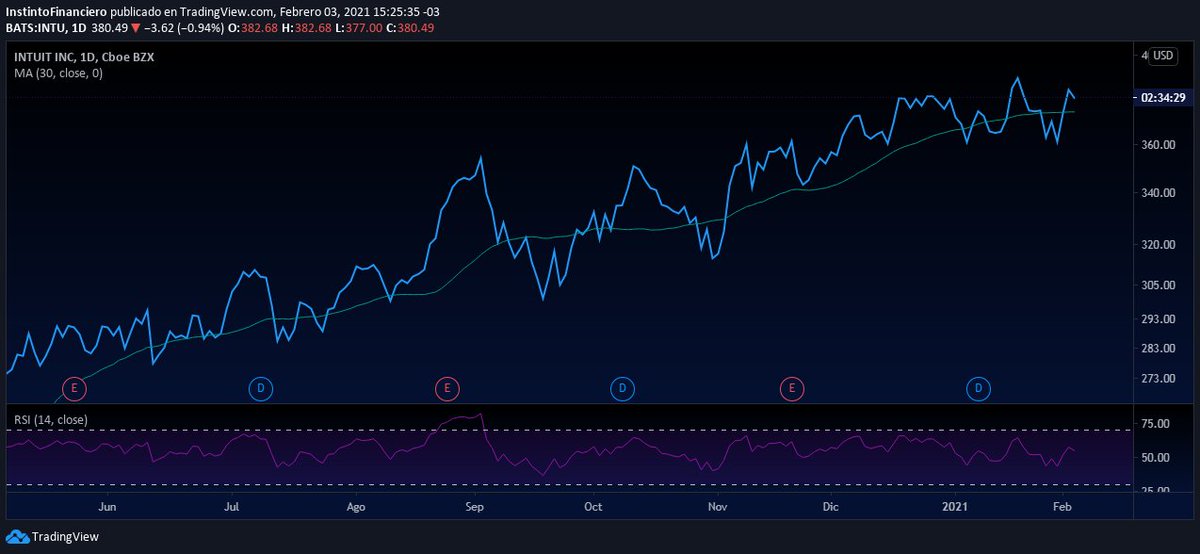
Task: Click the Nov label on time axis
Action: point(717,507)
